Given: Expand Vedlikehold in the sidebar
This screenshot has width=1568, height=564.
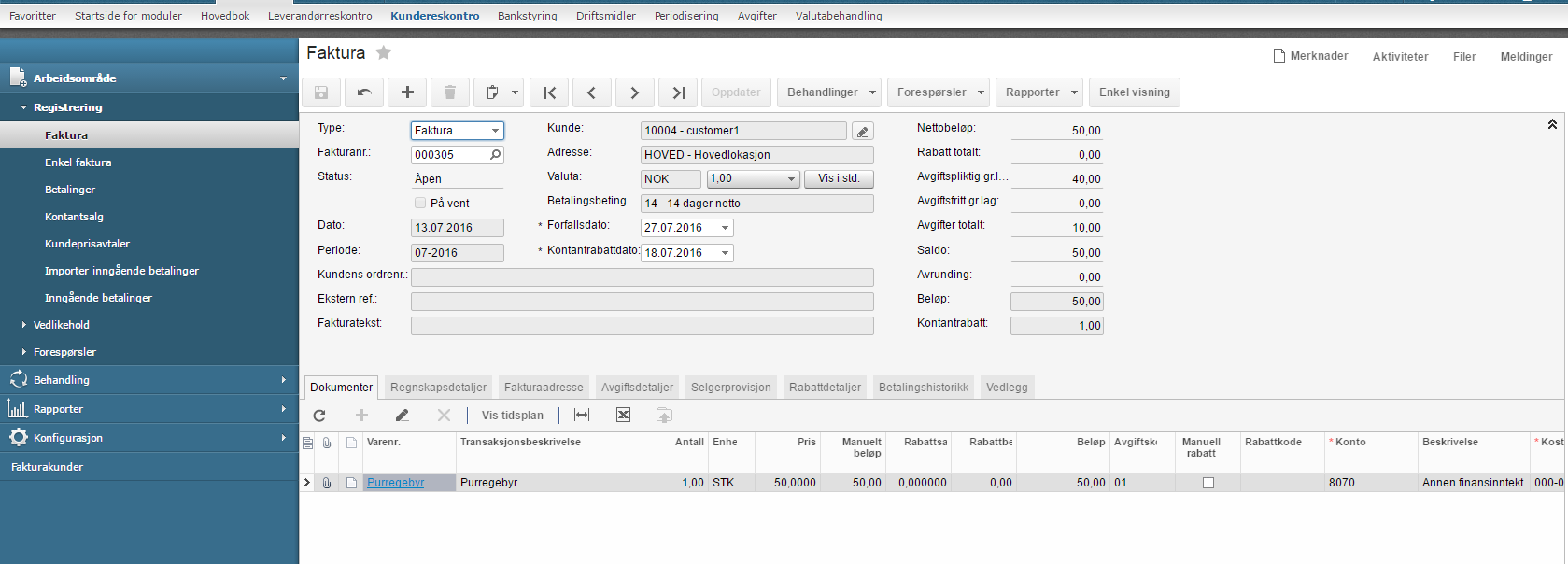Looking at the screenshot, I should coord(62,325).
